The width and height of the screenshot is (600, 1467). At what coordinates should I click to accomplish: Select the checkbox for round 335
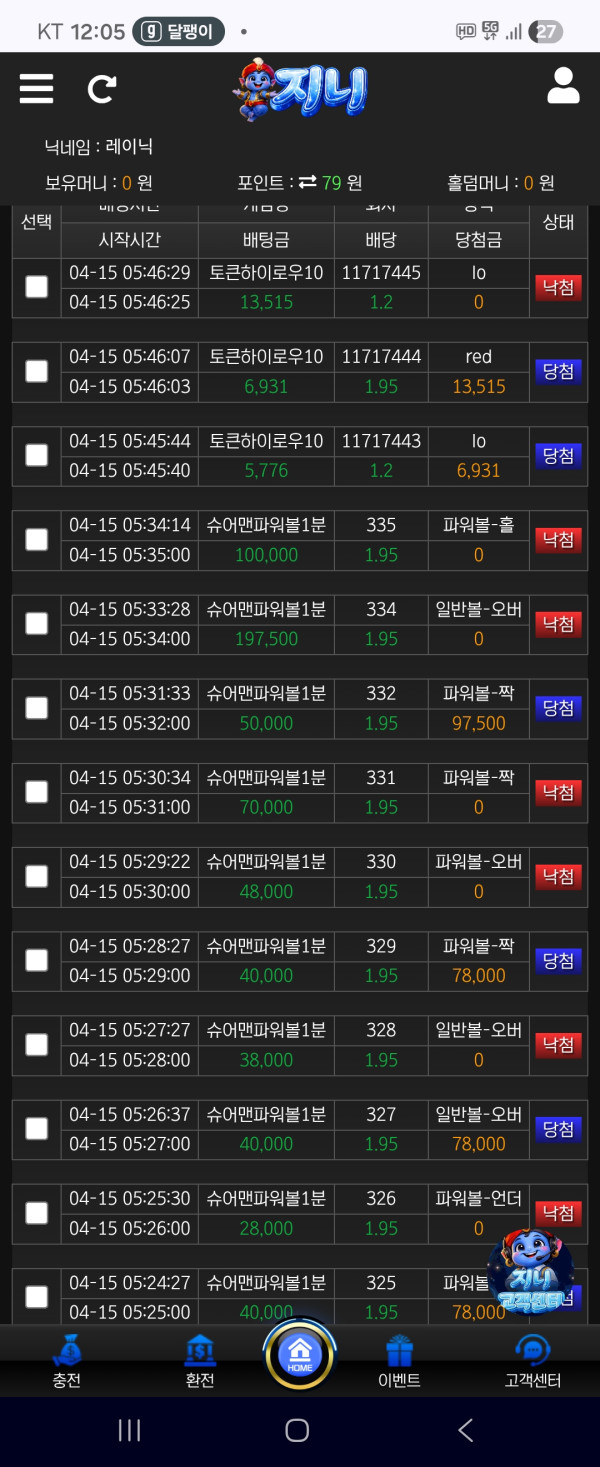(36, 540)
